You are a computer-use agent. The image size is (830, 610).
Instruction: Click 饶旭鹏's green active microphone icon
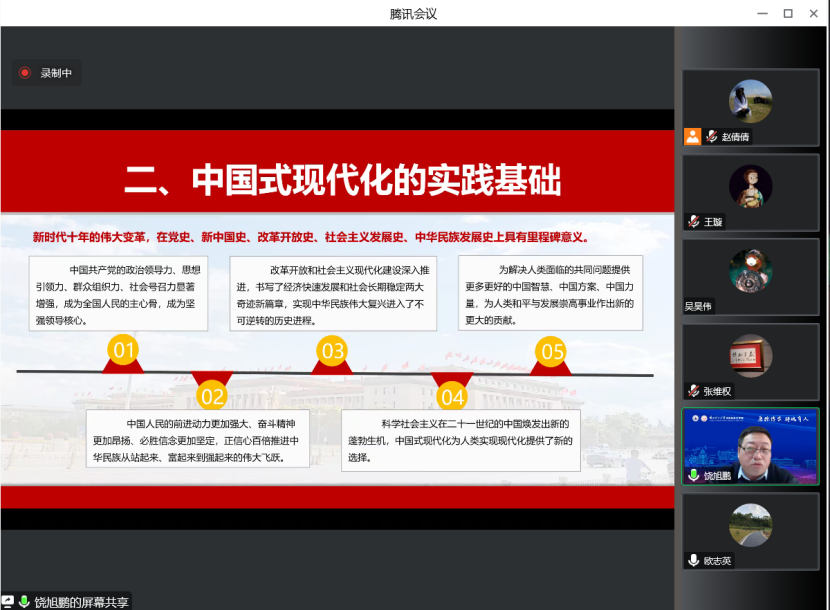692,475
